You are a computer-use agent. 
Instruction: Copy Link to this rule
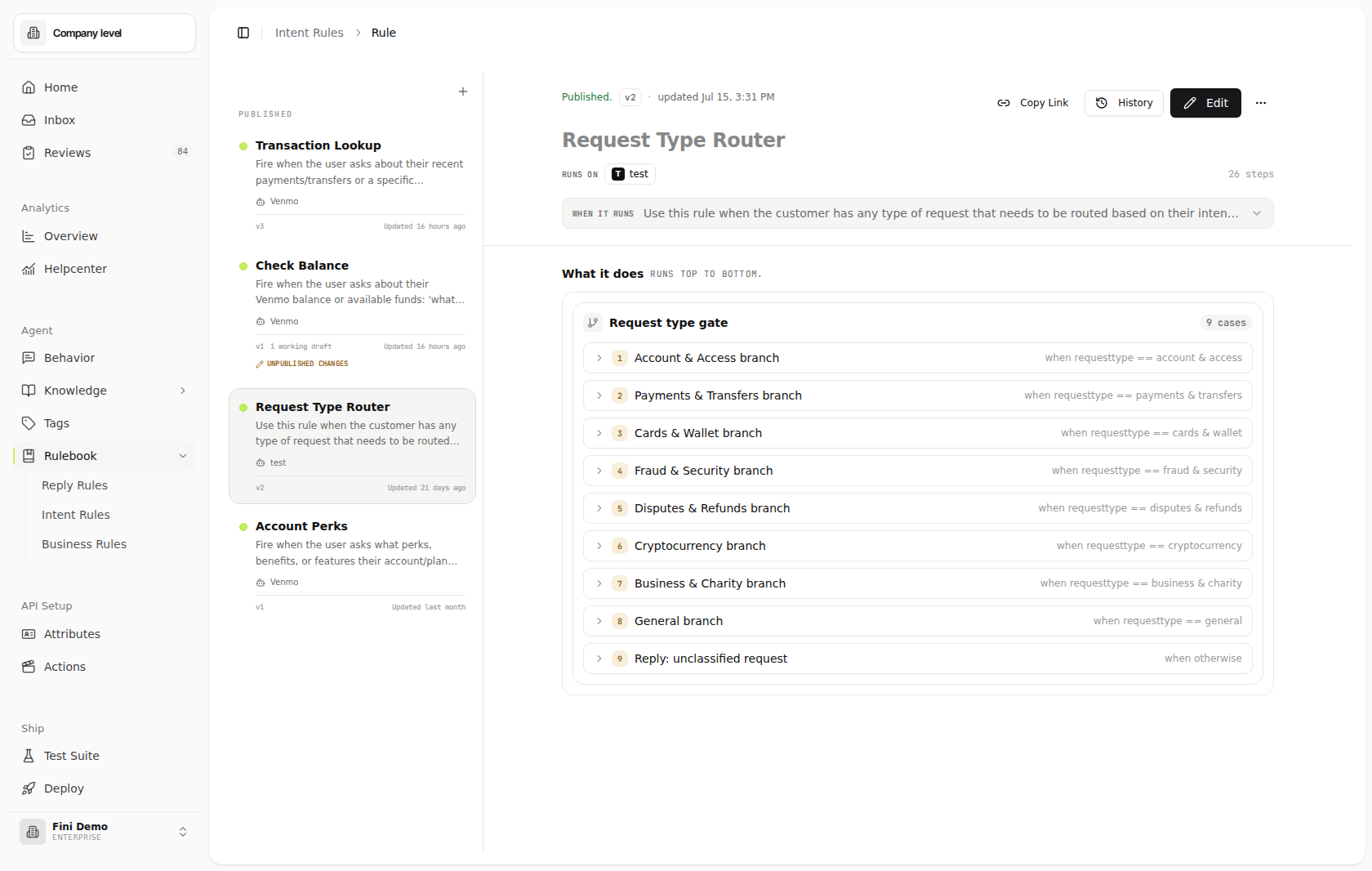pos(1033,103)
